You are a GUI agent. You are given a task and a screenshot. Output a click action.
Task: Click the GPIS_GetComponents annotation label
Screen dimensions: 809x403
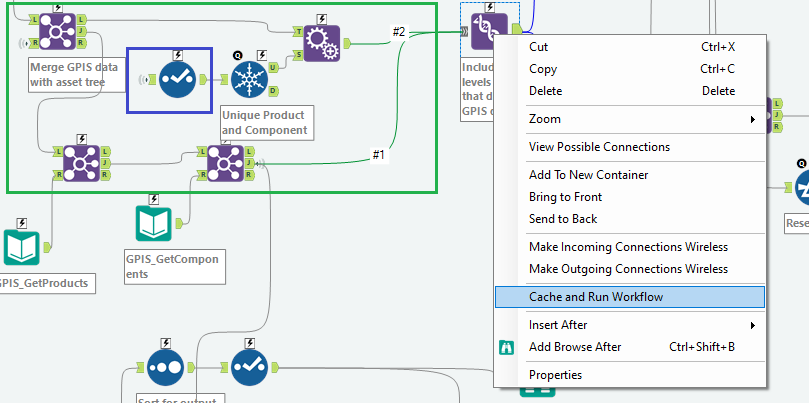coord(175,267)
